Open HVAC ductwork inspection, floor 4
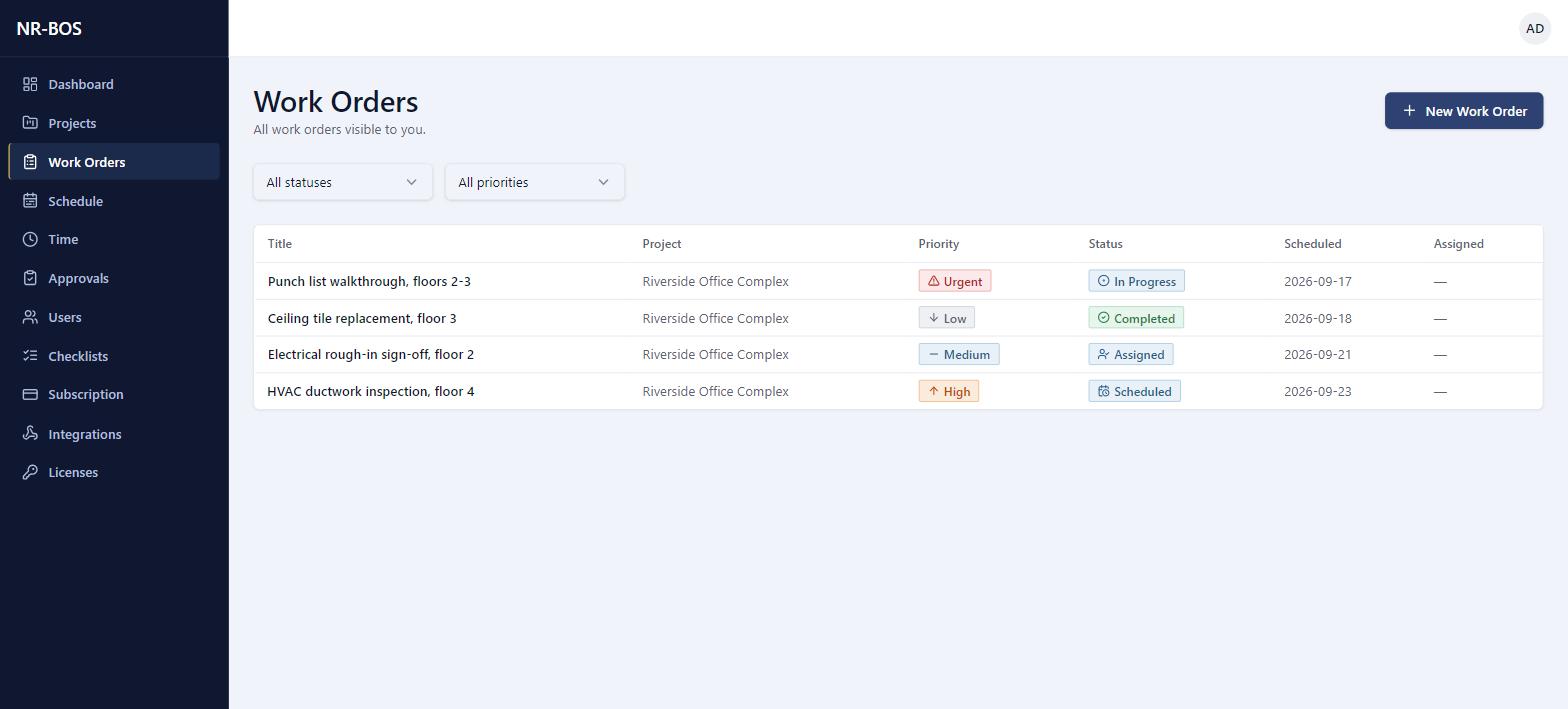 coord(371,391)
